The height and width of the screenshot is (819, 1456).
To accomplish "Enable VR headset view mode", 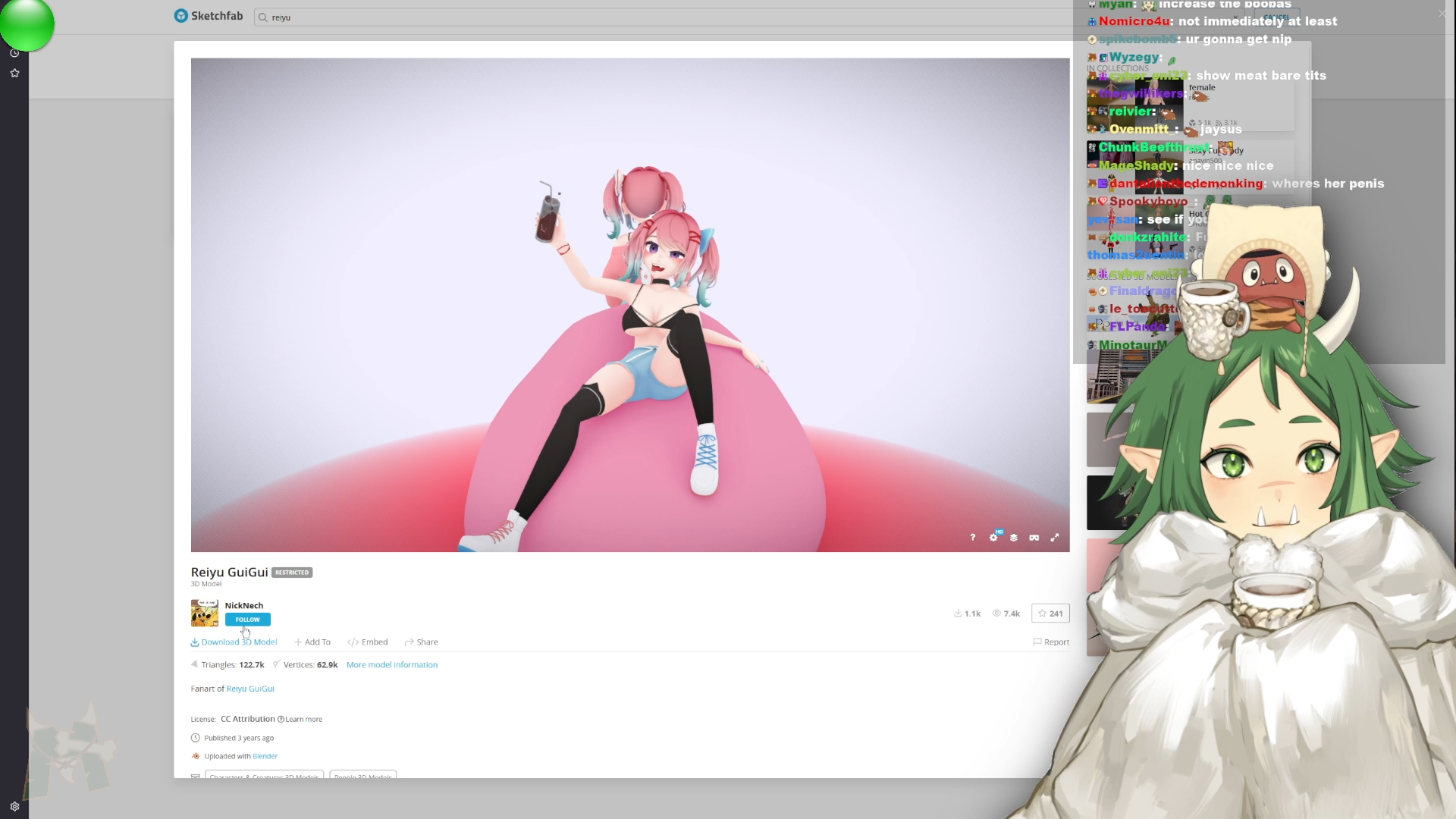I will pyautogui.click(x=1034, y=538).
